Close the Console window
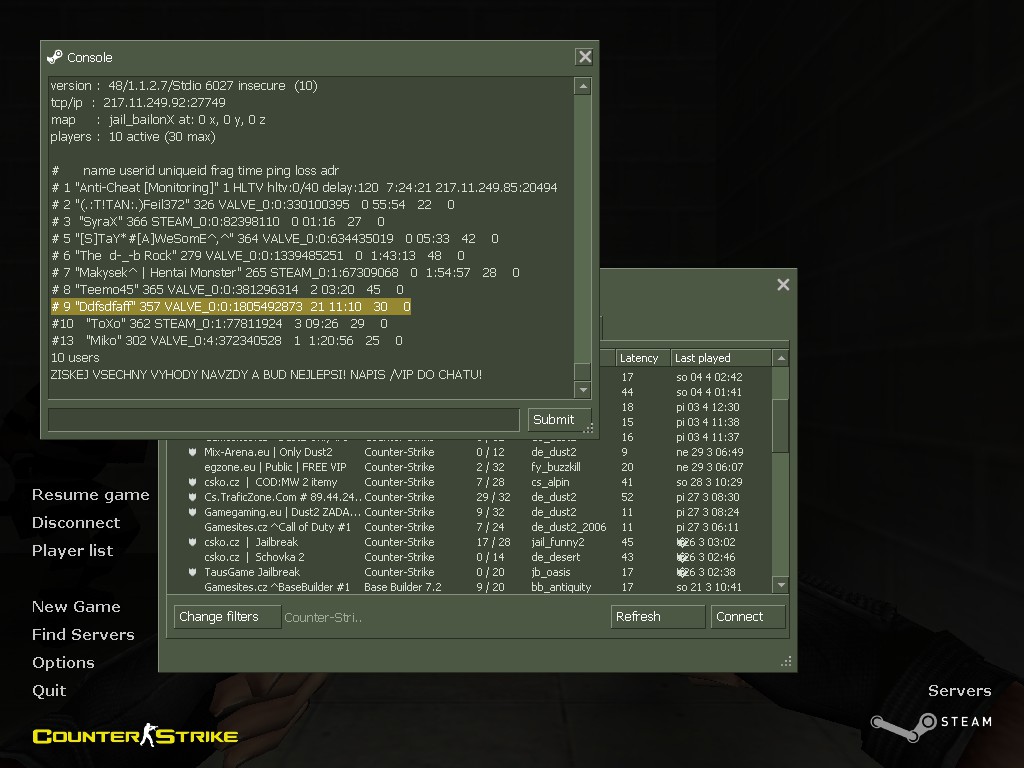Image resolution: width=1024 pixels, height=768 pixels. pos(584,57)
